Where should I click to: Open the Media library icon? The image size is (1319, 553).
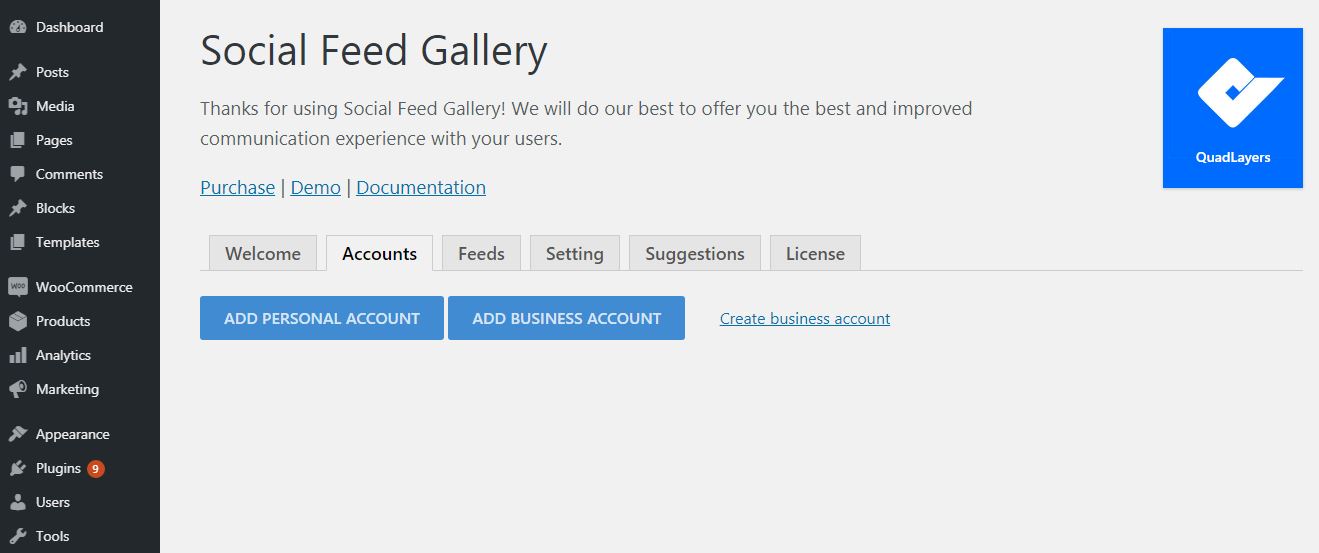pos(17,106)
